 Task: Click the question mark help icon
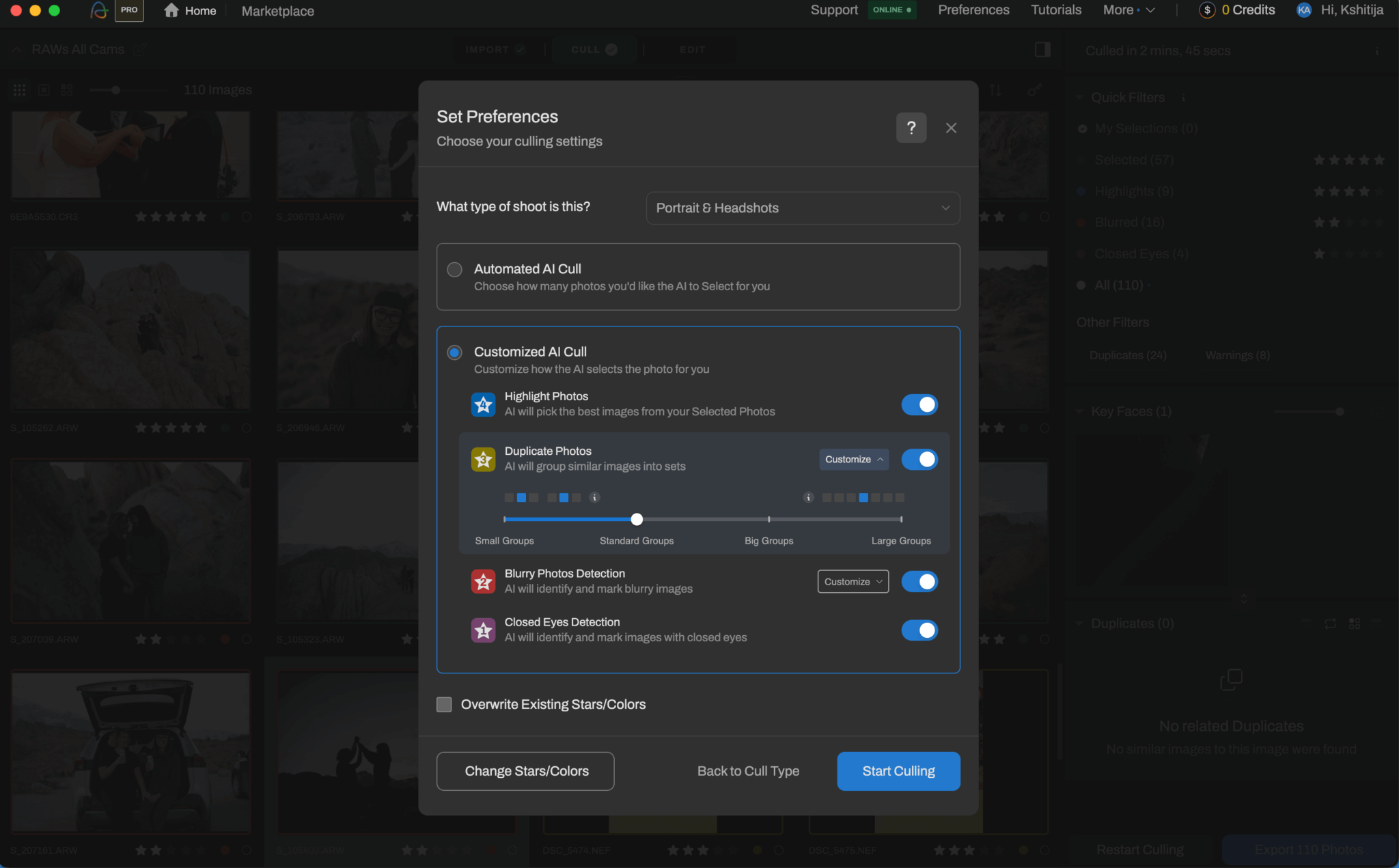911,128
